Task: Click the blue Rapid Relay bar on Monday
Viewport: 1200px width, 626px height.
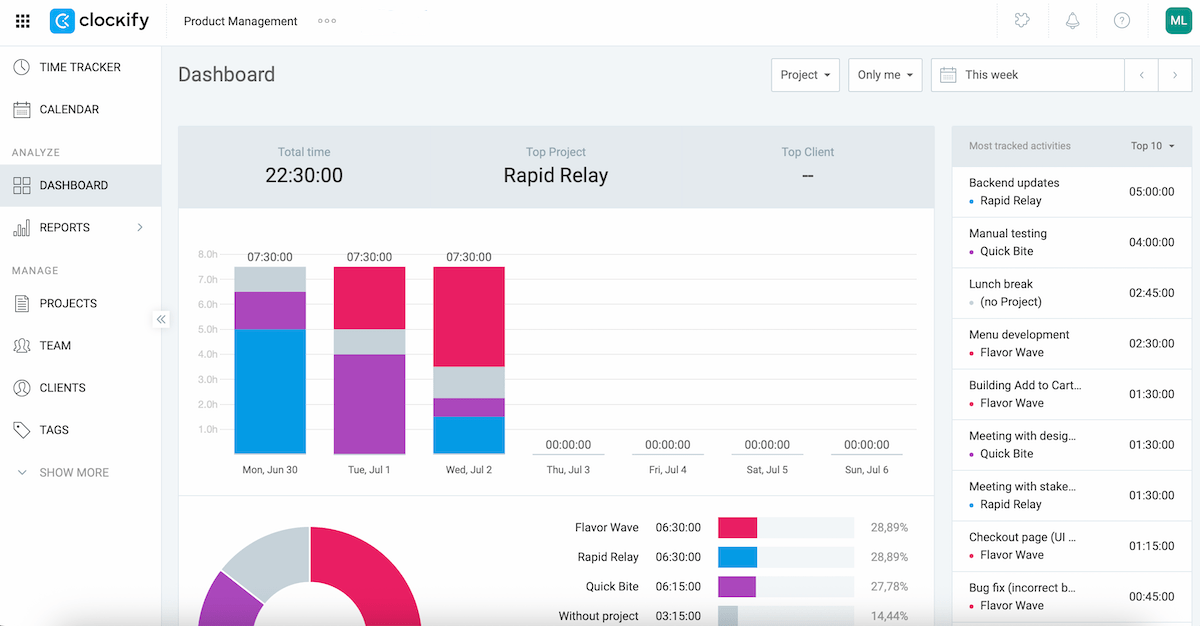Action: 270,391
